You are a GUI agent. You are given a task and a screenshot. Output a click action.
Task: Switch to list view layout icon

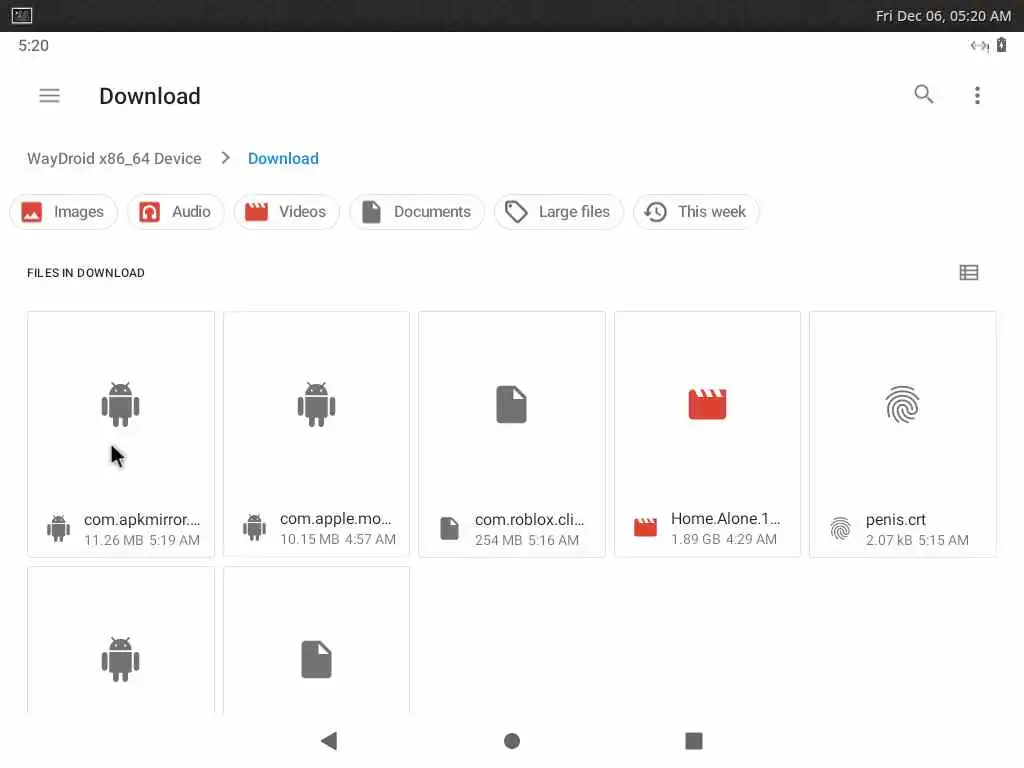[968, 272]
